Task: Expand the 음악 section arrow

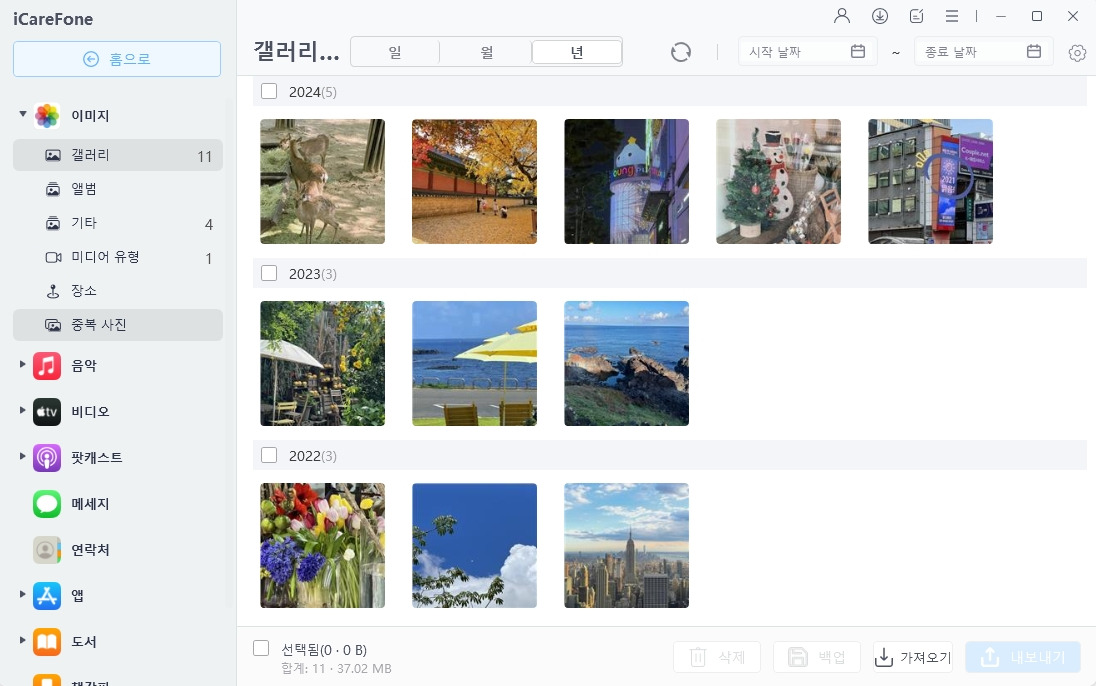Action: click(x=22, y=364)
